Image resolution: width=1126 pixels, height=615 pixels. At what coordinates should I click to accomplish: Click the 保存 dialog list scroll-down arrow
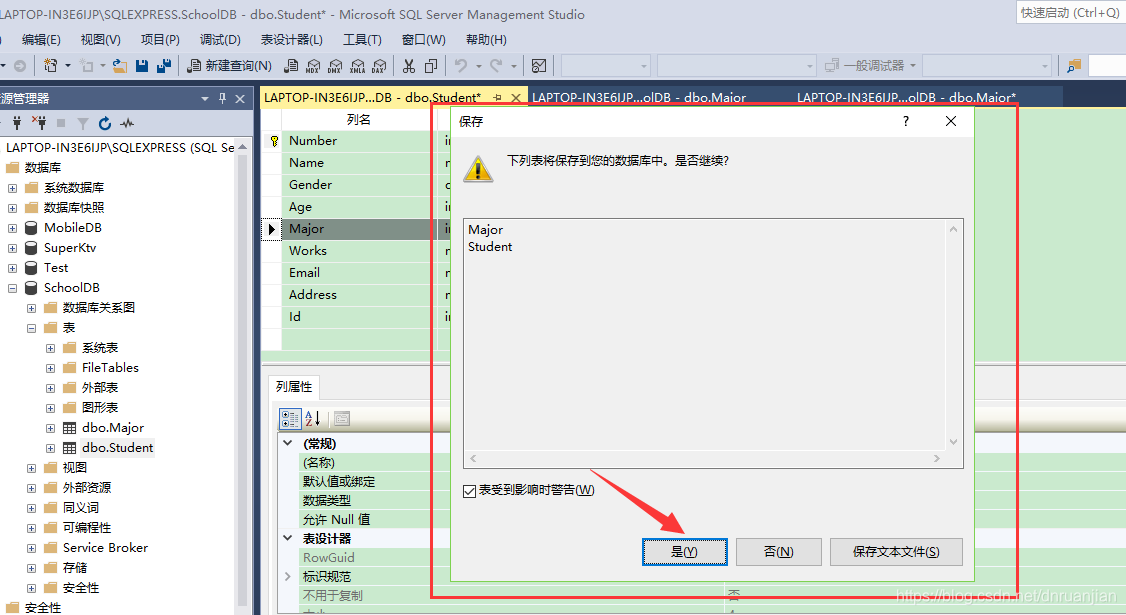[x=954, y=442]
